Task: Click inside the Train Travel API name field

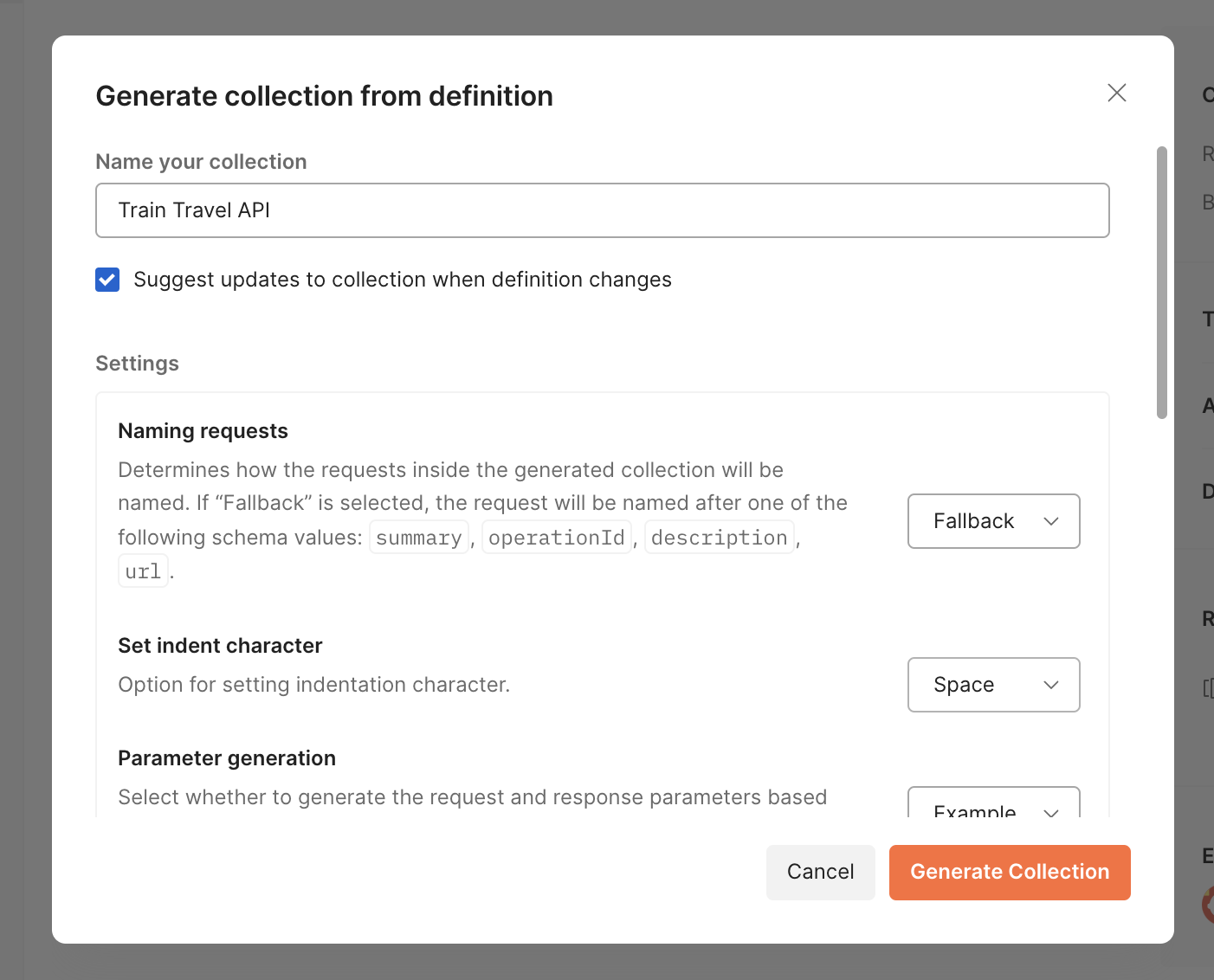Action: point(602,210)
